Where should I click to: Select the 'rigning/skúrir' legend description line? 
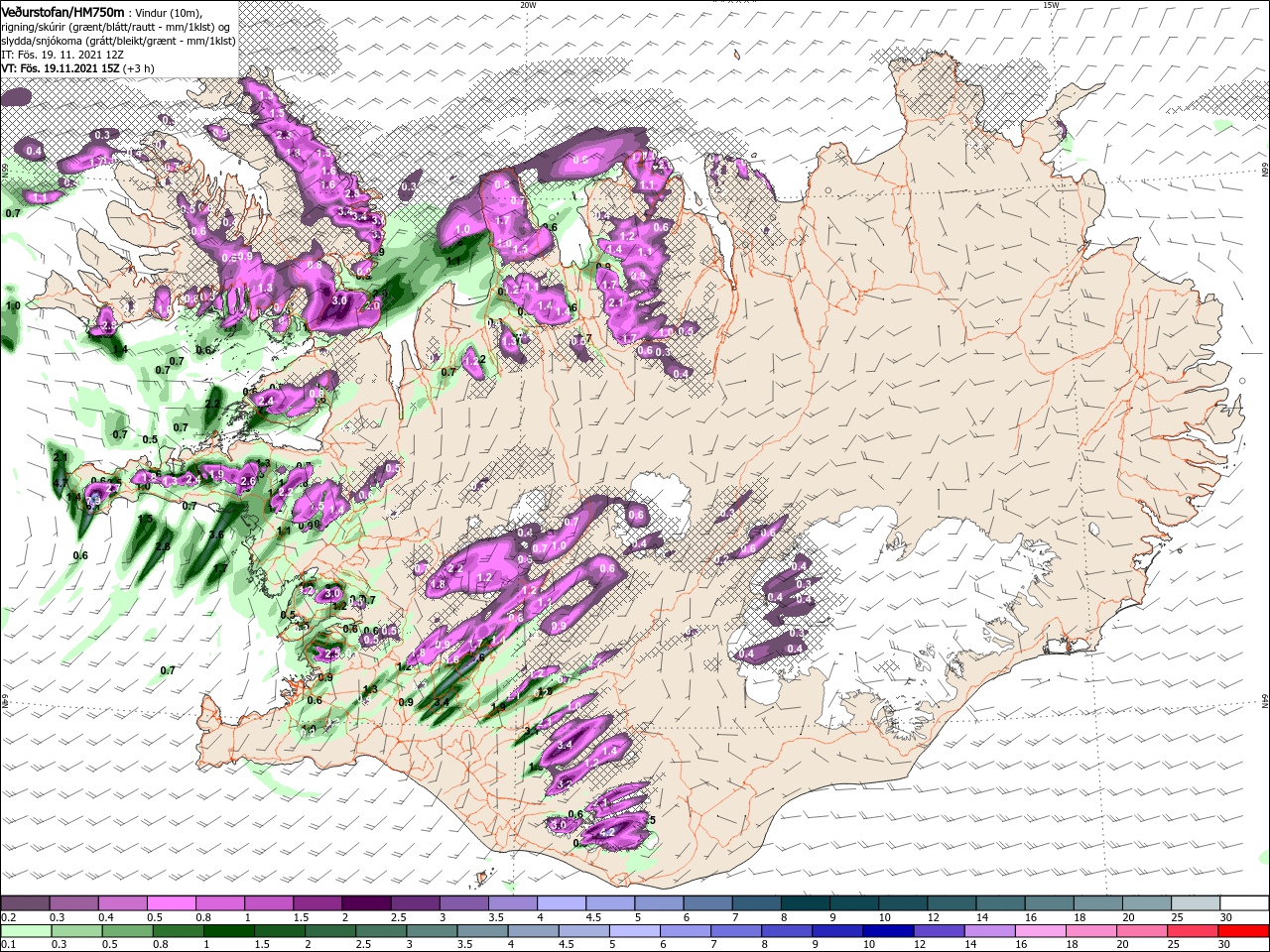[x=116, y=26]
